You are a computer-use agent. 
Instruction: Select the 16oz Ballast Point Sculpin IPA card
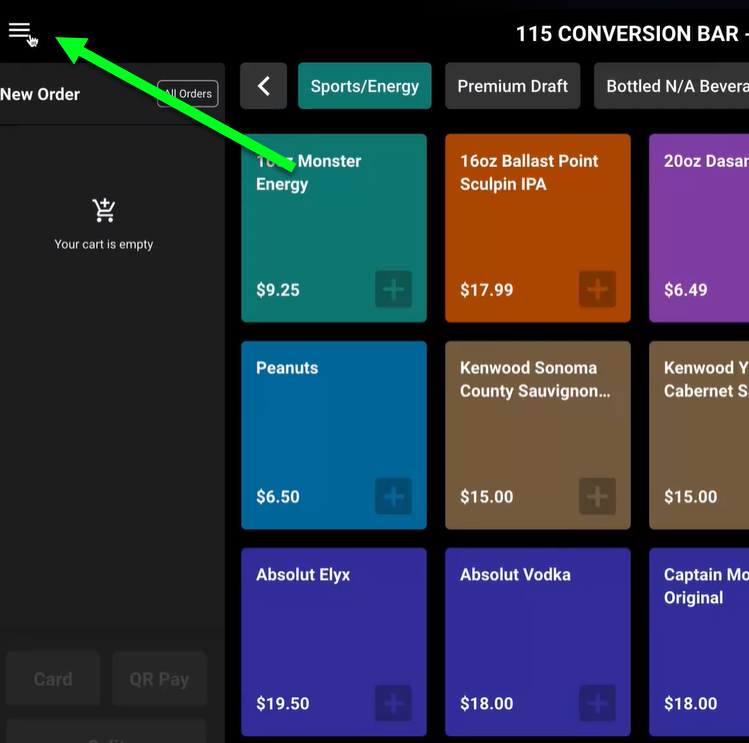click(538, 228)
